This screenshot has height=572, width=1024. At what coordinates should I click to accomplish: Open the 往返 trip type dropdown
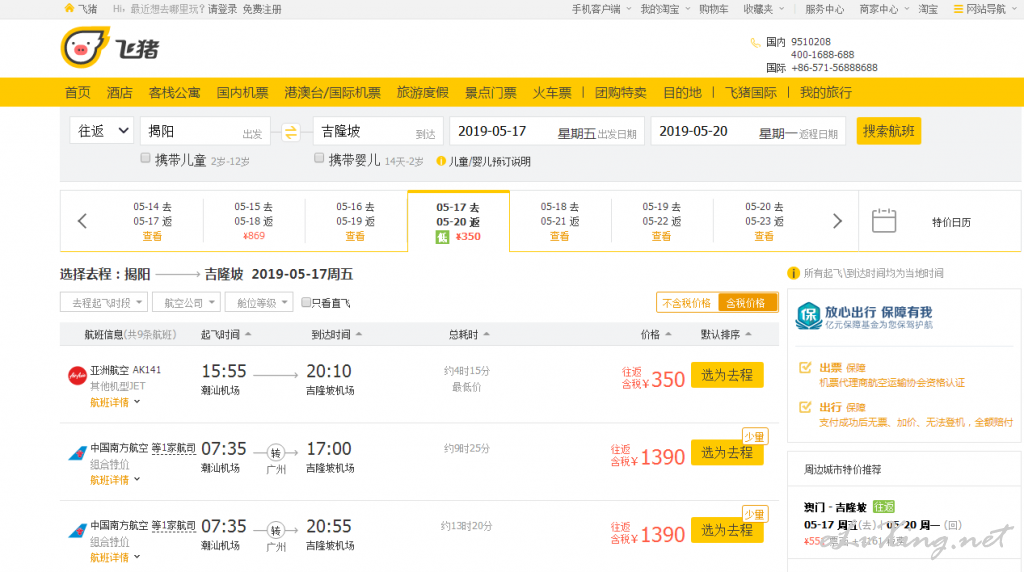pos(102,131)
